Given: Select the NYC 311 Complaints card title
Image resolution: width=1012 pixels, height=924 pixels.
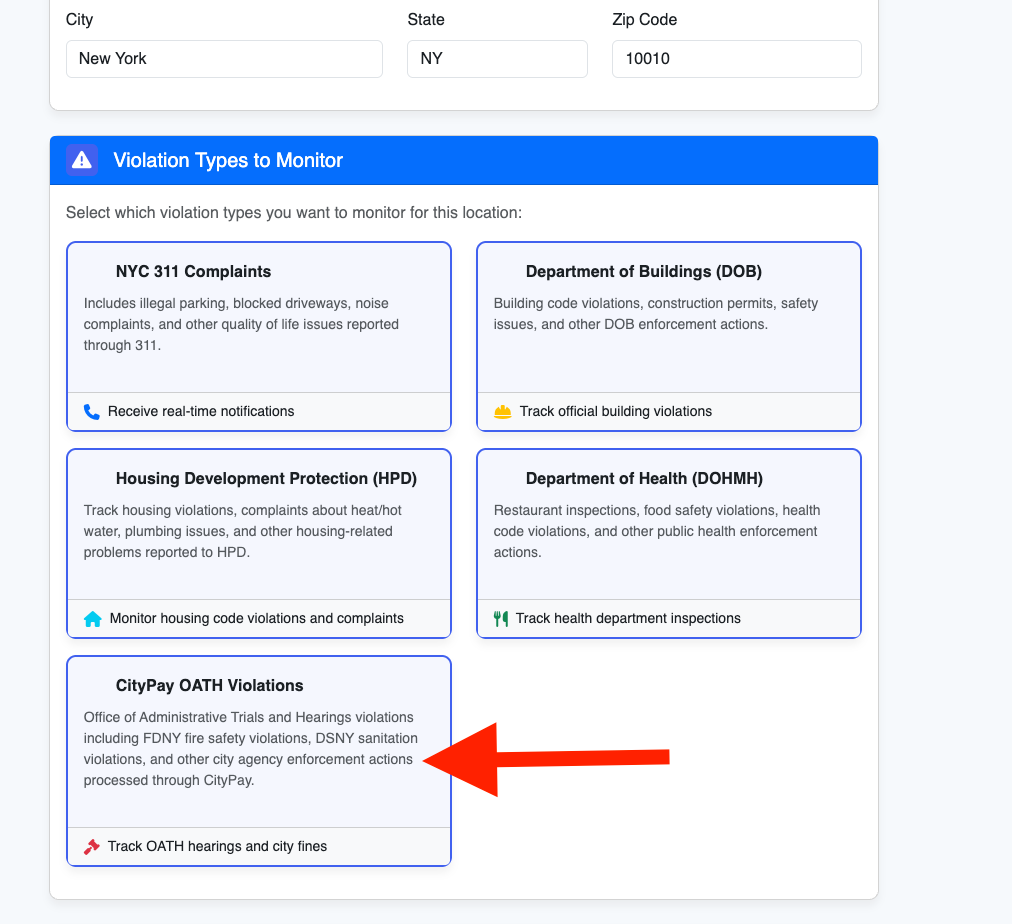Looking at the screenshot, I should 193,271.
